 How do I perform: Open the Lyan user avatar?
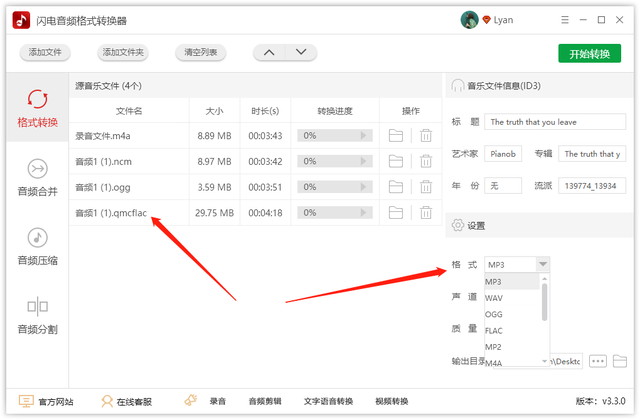tap(469, 20)
